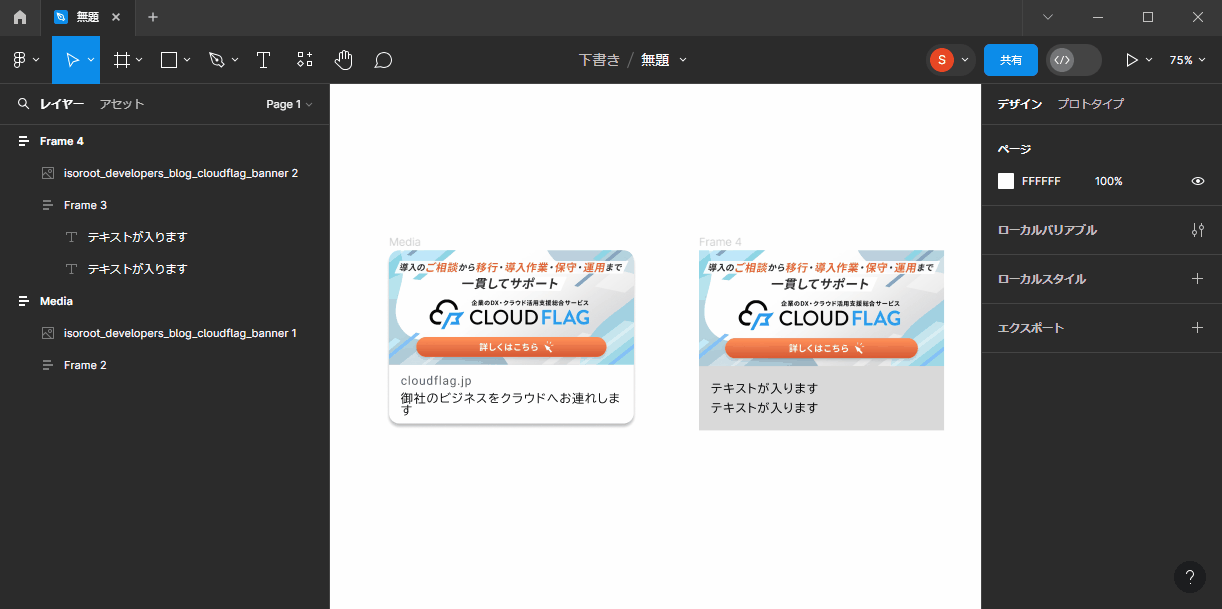1222x609 pixels.
Task: Click the Frame 4 layer icon
Action: click(x=23, y=141)
